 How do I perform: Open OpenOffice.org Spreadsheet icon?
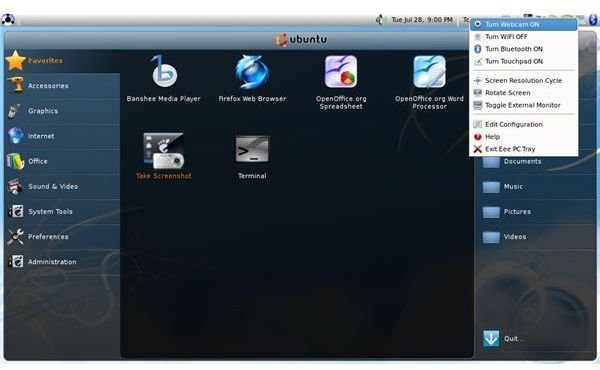click(x=341, y=72)
